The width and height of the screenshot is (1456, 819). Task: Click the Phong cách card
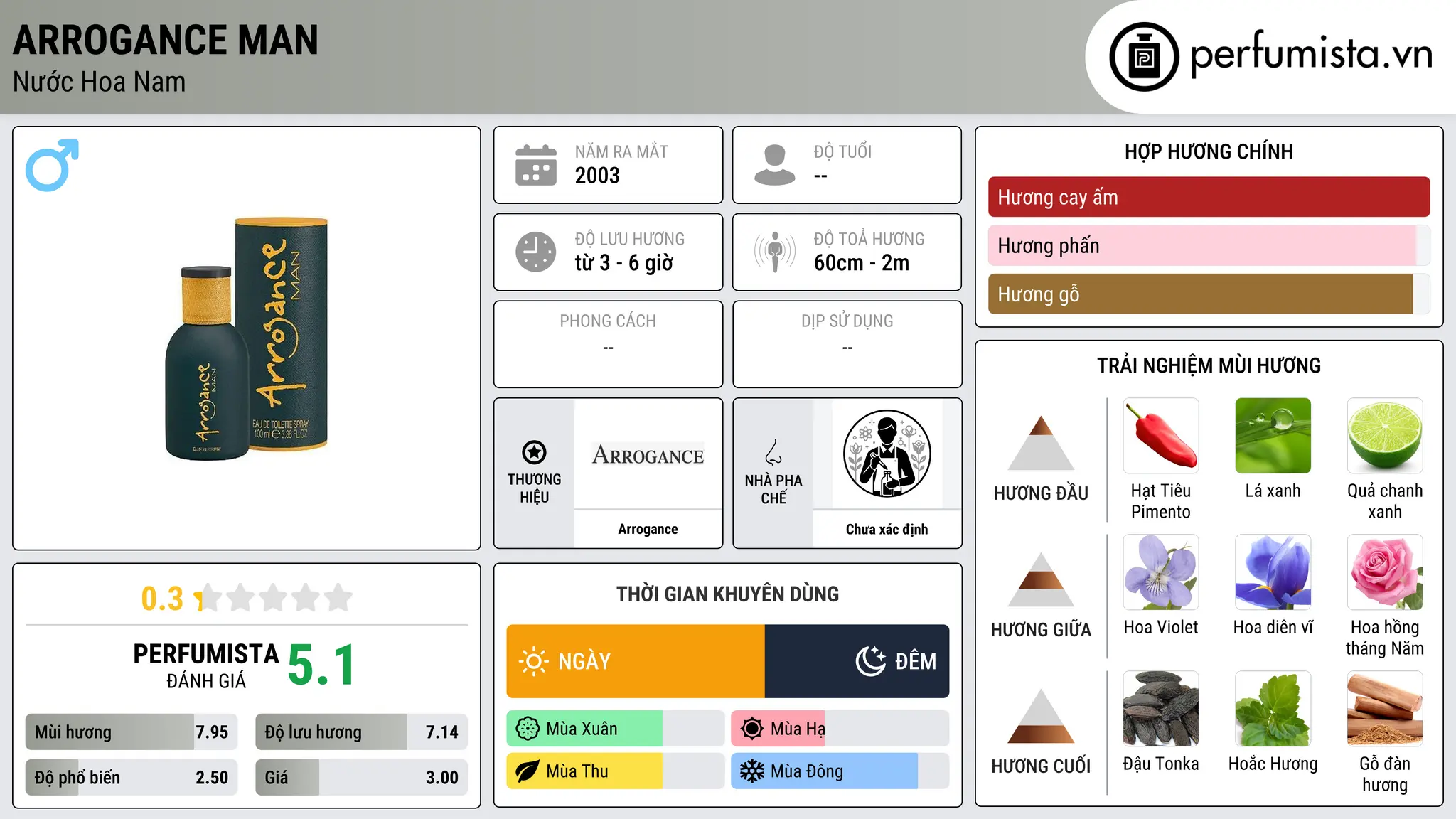[608, 344]
